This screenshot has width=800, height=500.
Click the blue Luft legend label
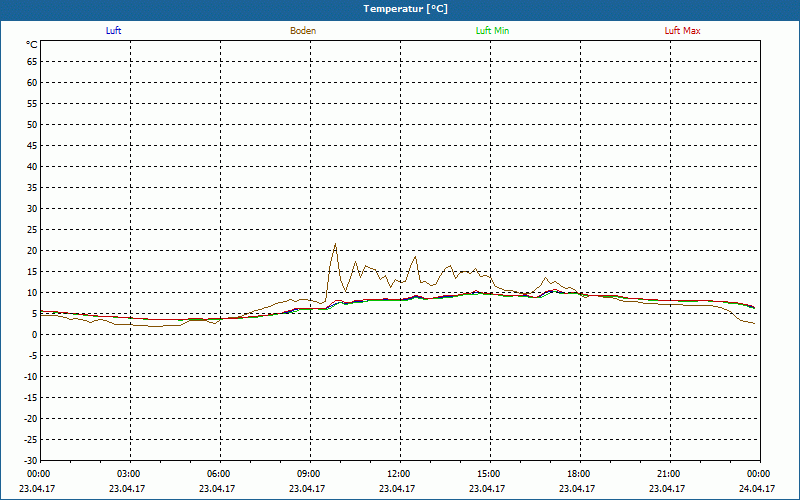tap(113, 31)
